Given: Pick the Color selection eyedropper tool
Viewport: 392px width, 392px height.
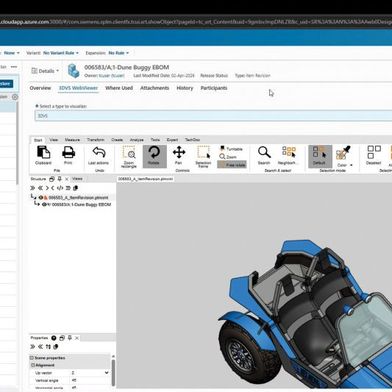Looking at the screenshot, I should [342, 153].
